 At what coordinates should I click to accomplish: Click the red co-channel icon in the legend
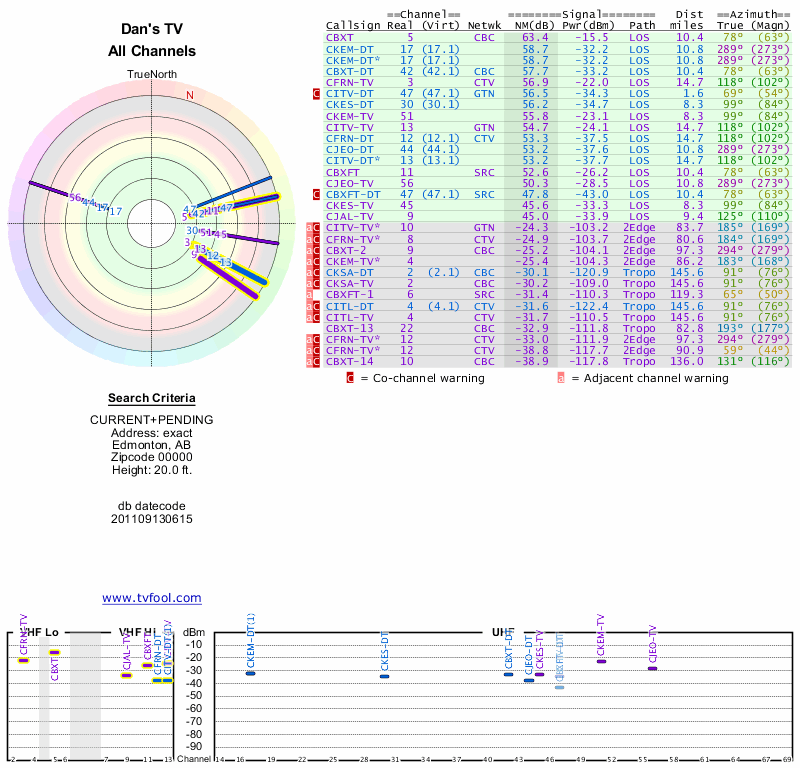coord(350,378)
